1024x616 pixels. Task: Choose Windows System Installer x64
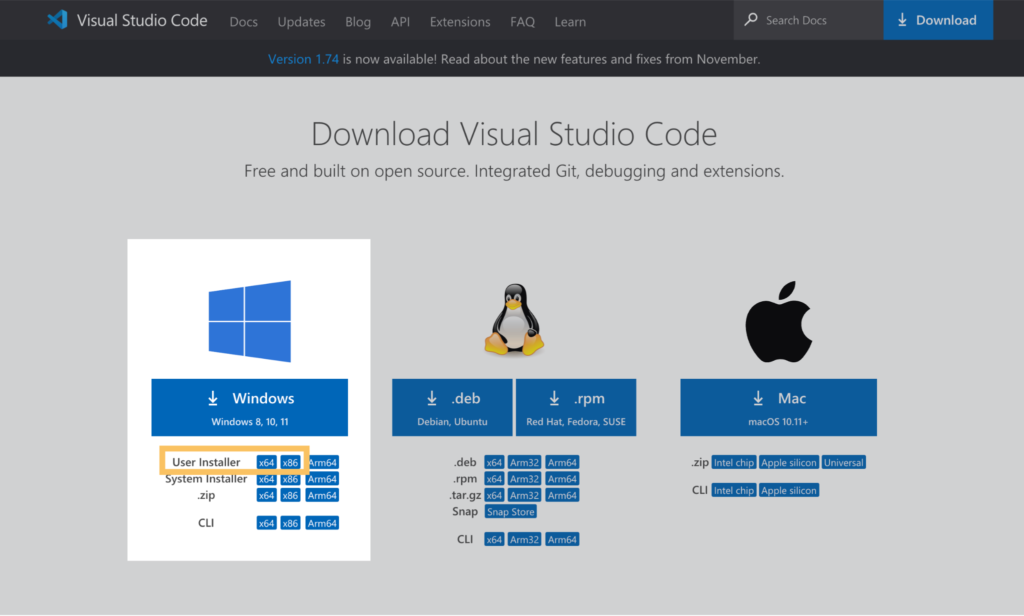[266, 479]
